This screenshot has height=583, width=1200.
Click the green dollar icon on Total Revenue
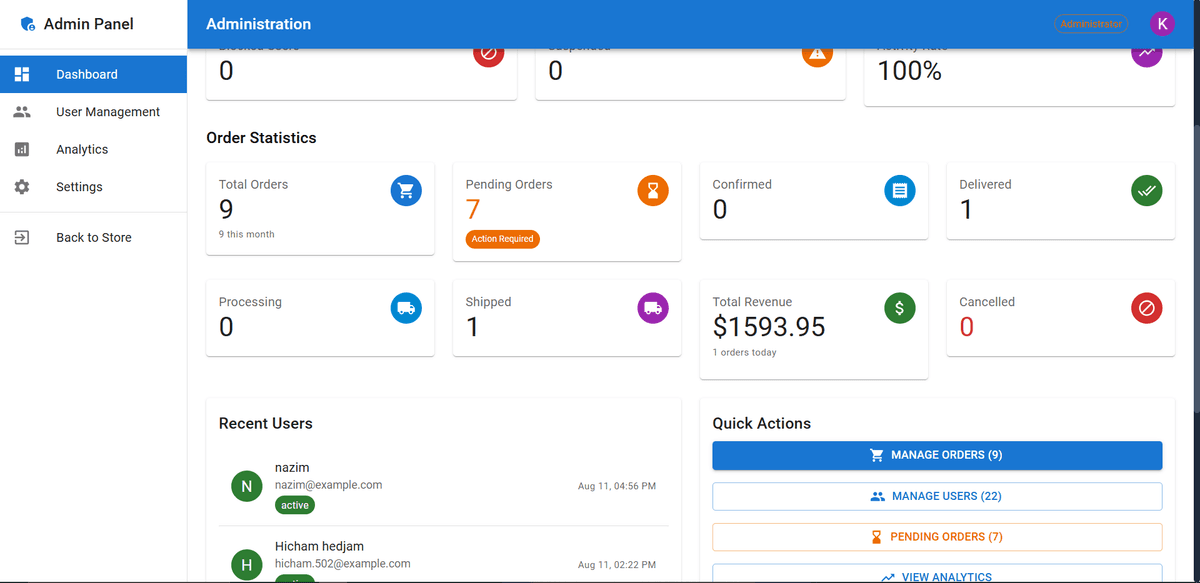click(899, 308)
